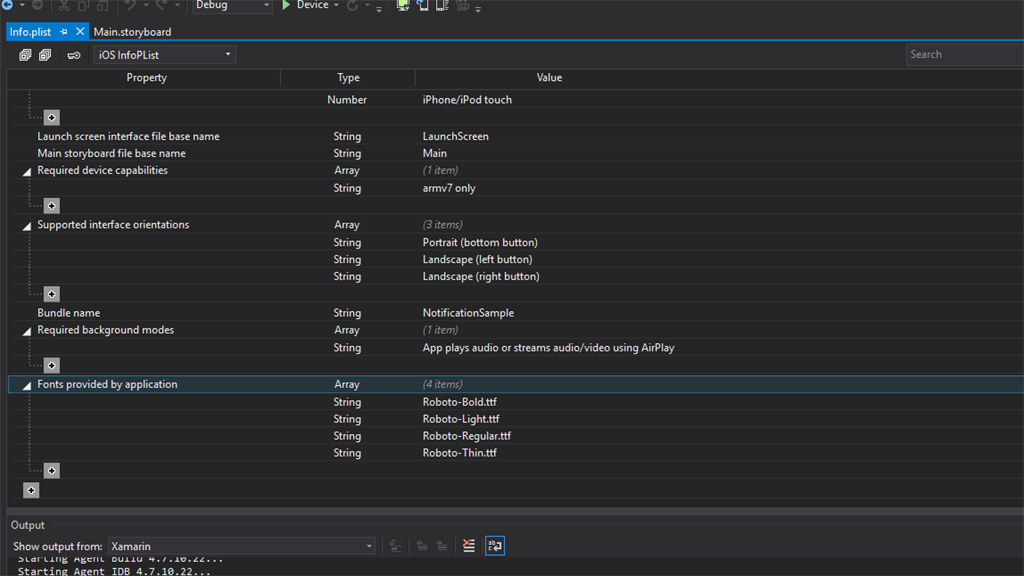Add new item under Supported interface orientations

pyautogui.click(x=52, y=295)
